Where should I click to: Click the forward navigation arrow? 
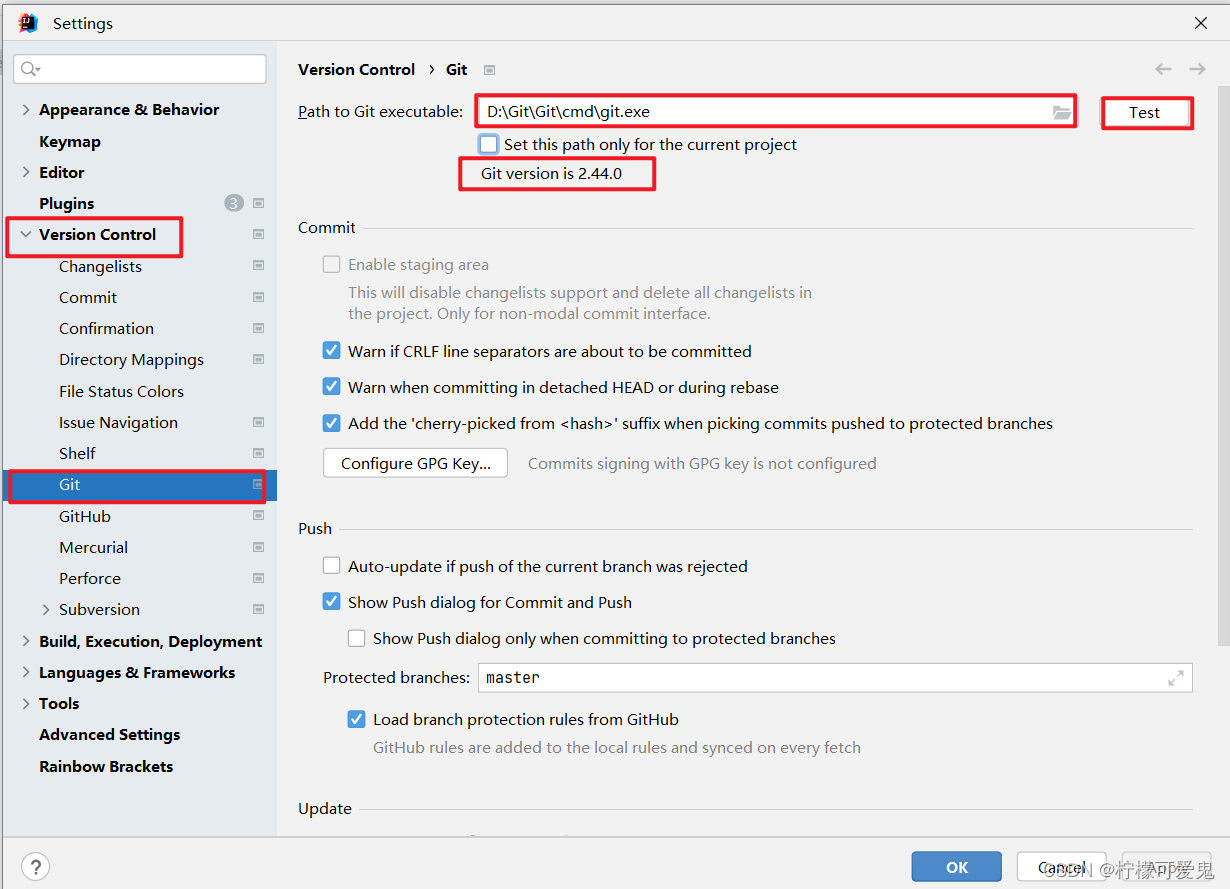point(1197,69)
